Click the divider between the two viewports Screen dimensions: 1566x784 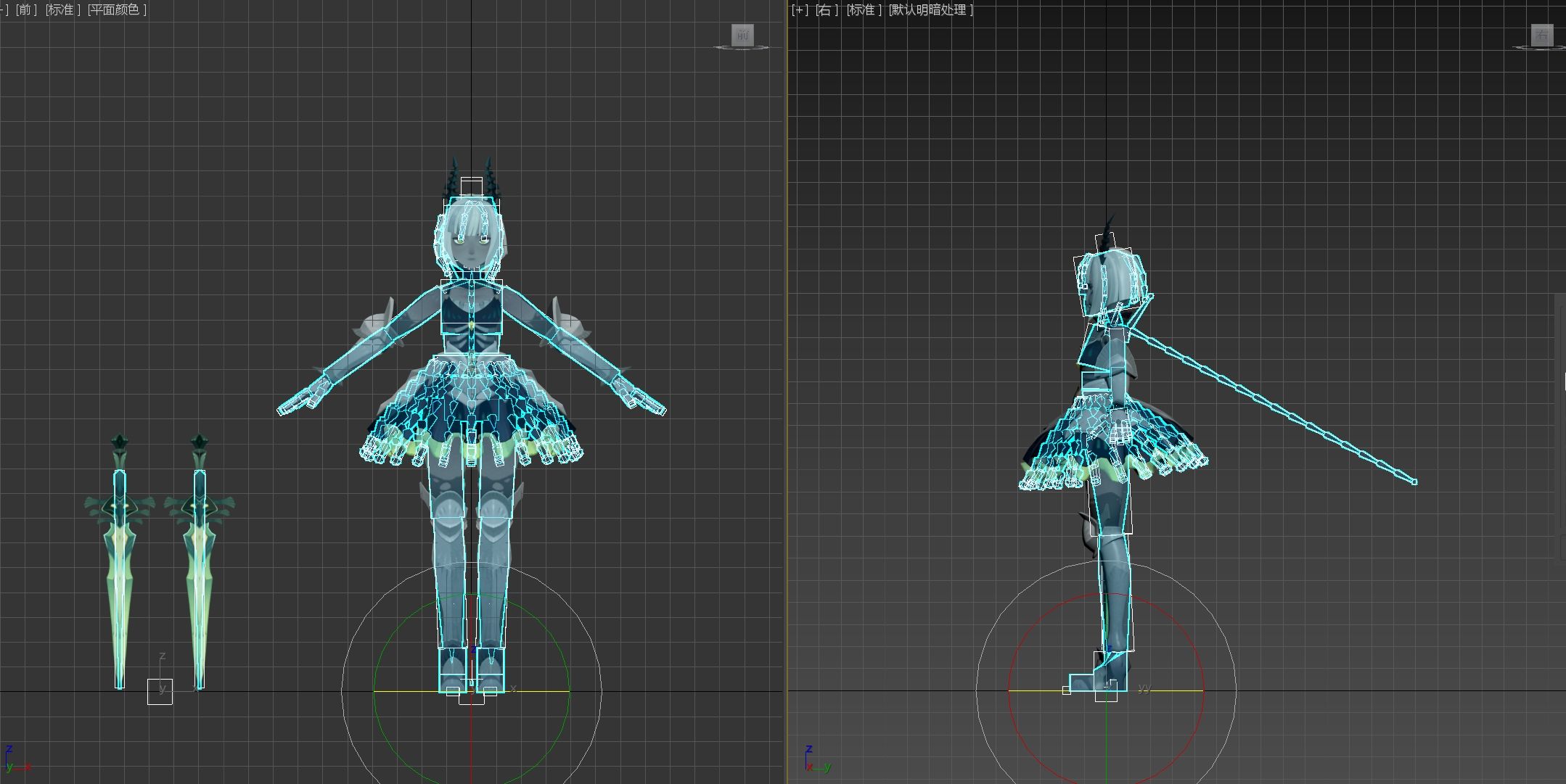787,392
